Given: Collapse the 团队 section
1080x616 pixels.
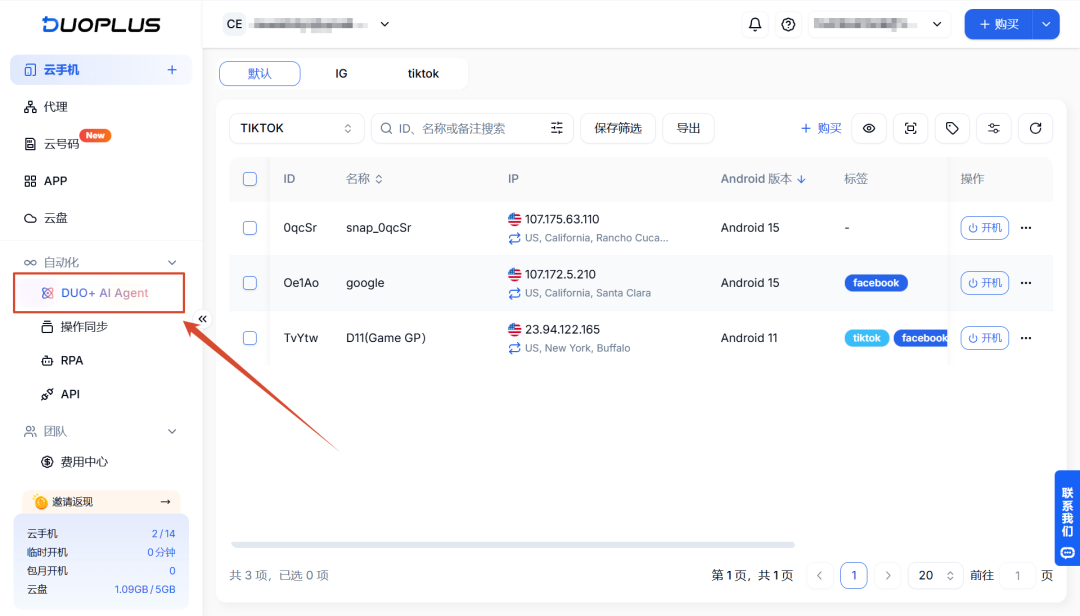Looking at the screenshot, I should [x=172, y=431].
